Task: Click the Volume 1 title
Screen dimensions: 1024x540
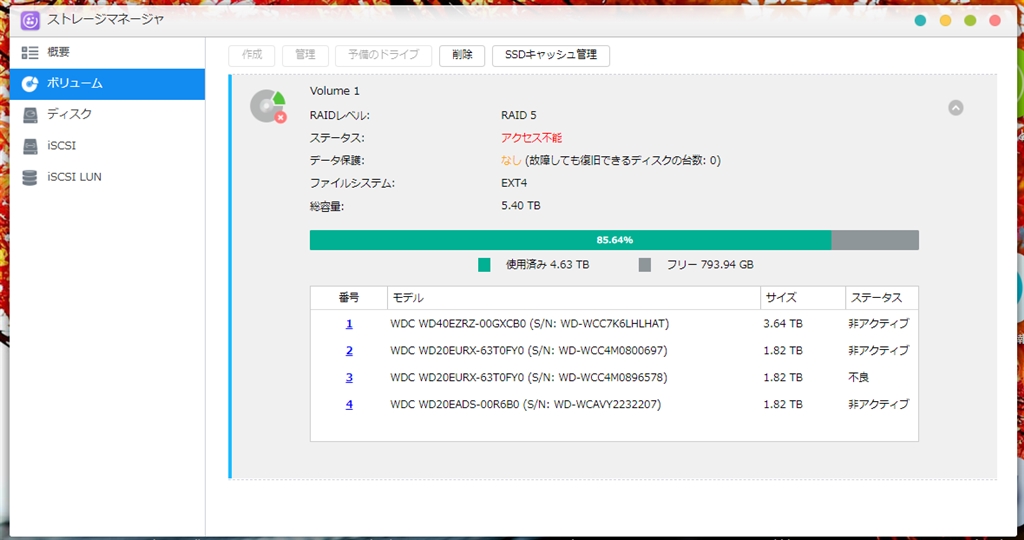Action: 334,91
